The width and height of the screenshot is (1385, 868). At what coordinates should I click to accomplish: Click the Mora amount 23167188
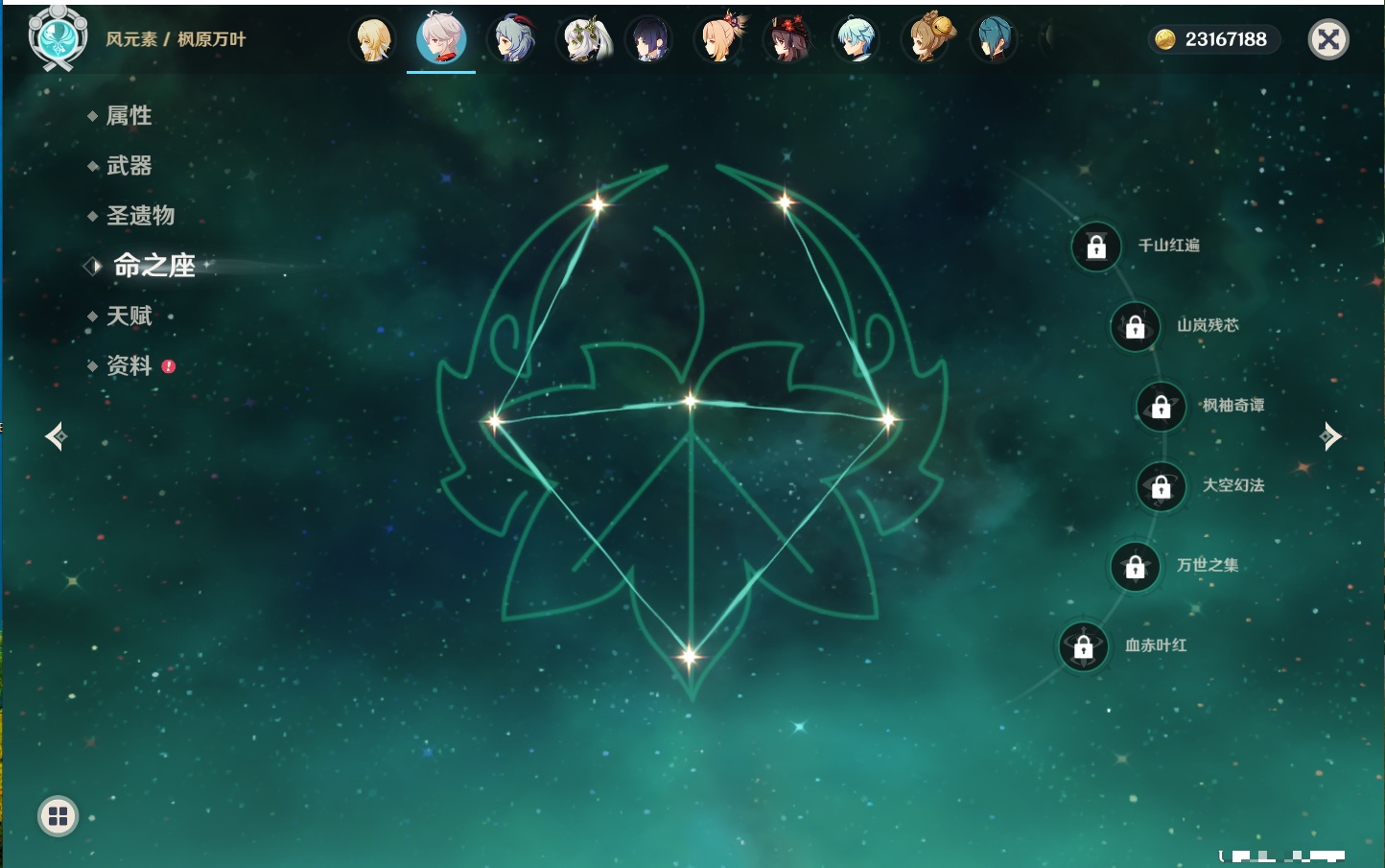pyautogui.click(x=1226, y=39)
